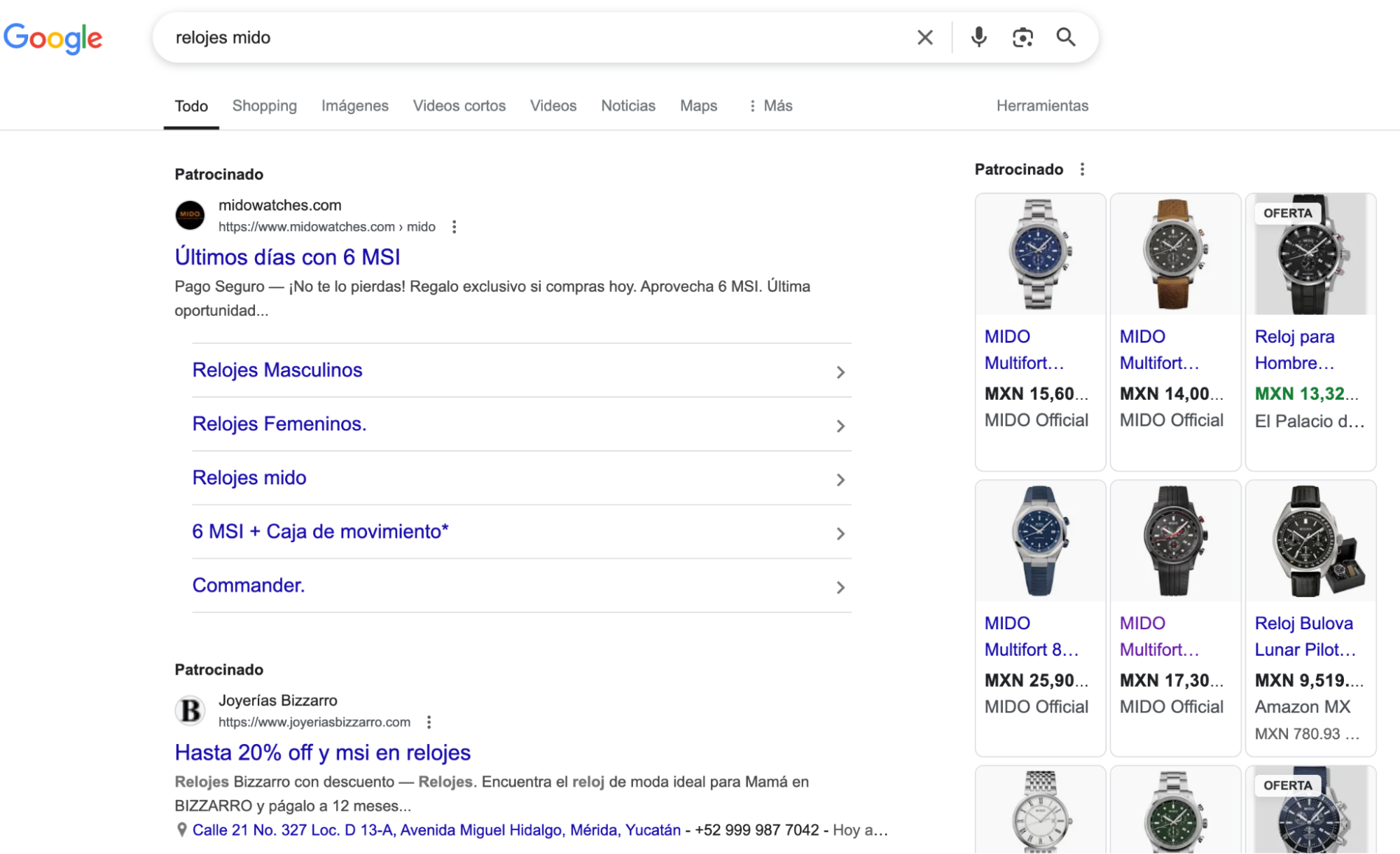Clear the search box with the X icon

pyautogui.click(x=924, y=37)
